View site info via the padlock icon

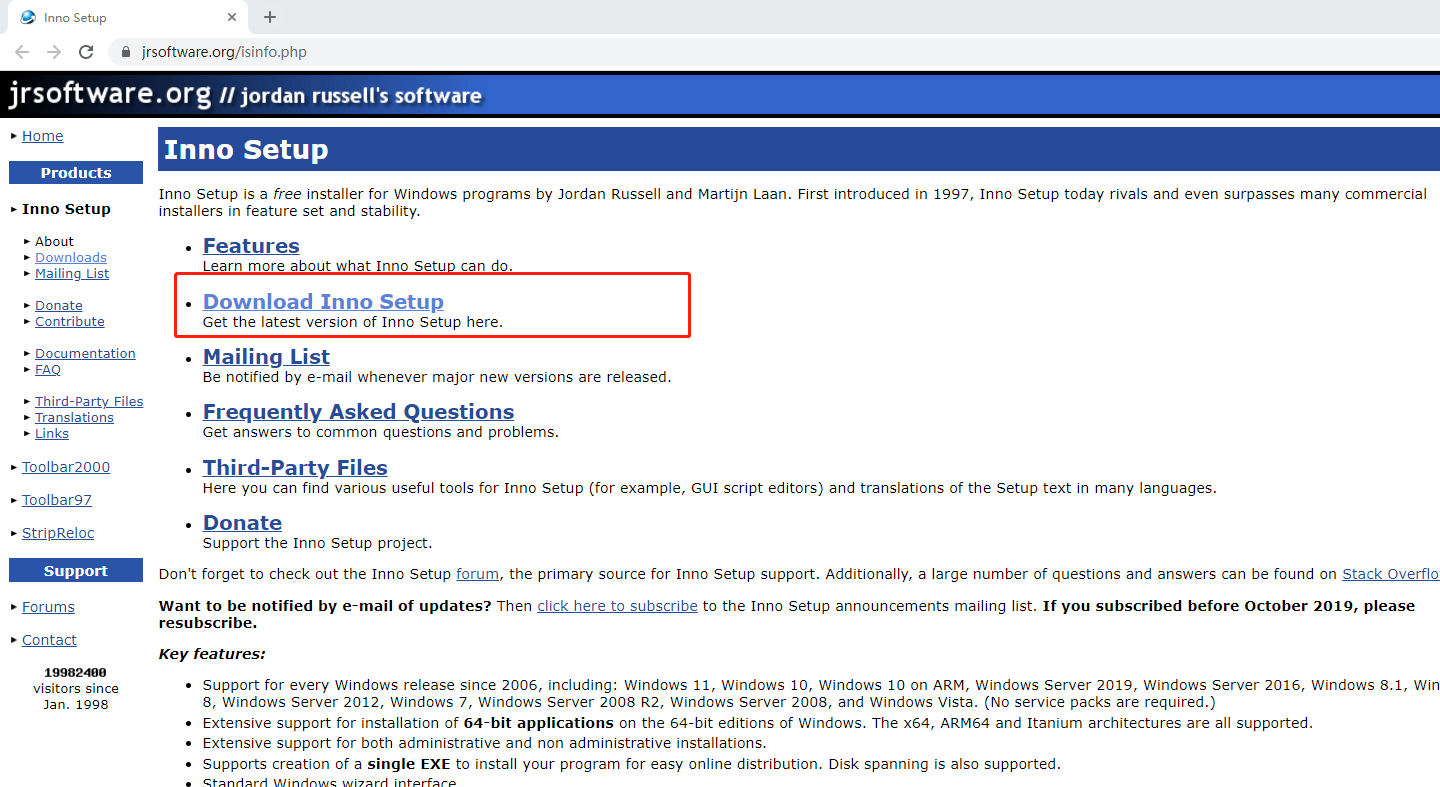(x=126, y=52)
